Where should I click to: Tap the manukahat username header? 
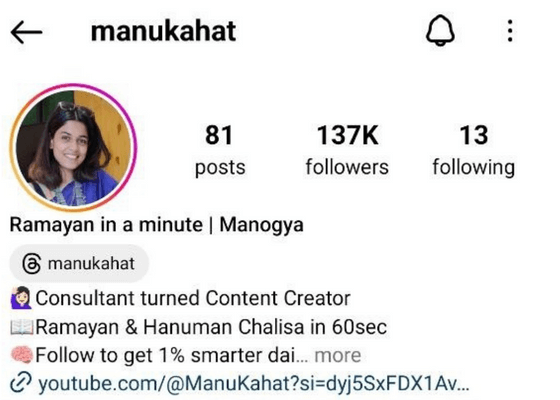163,31
